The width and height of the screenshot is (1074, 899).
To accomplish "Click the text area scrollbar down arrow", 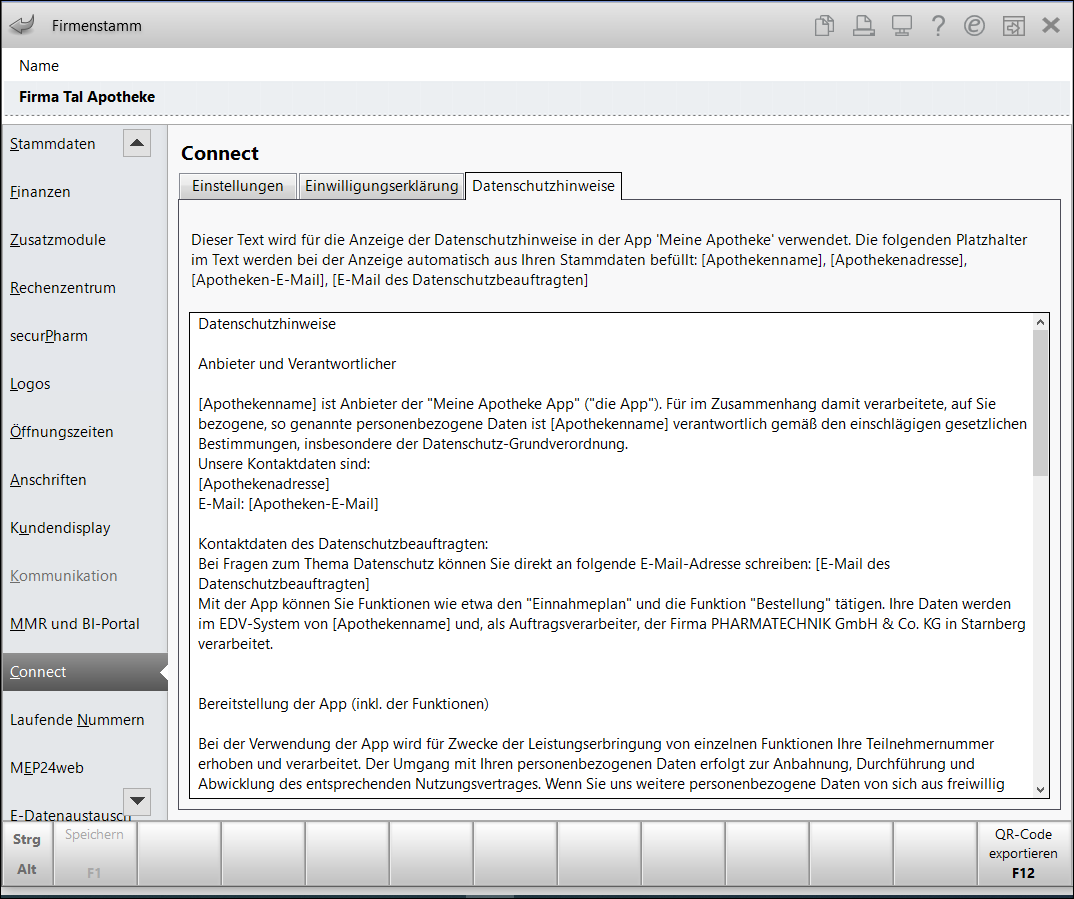I will tap(1040, 789).
